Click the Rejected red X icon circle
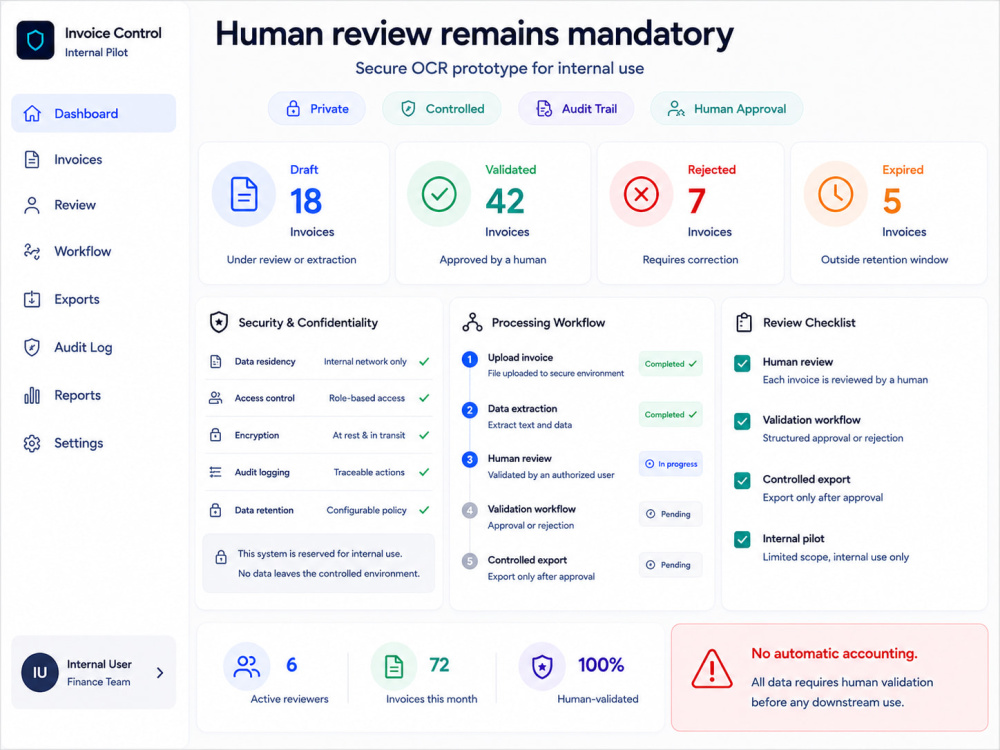The image size is (1000, 750). [x=641, y=194]
